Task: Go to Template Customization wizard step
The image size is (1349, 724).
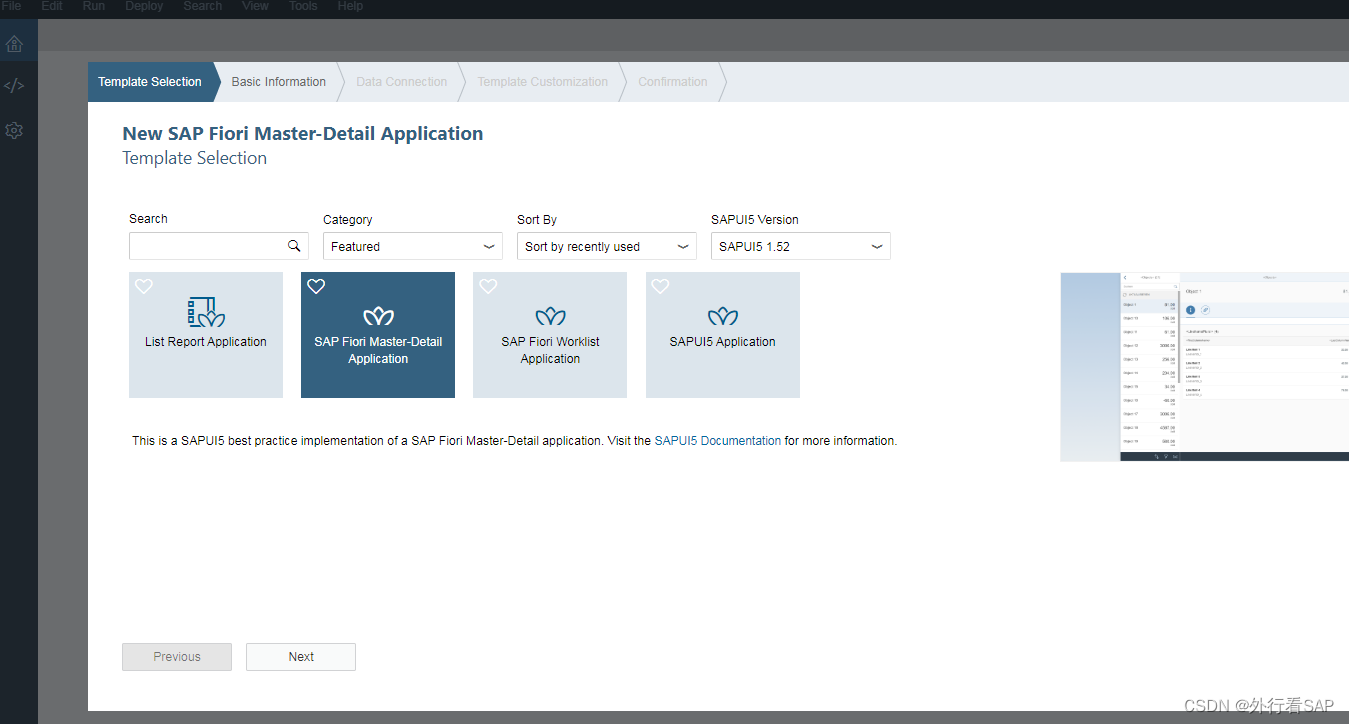Action: [x=543, y=82]
